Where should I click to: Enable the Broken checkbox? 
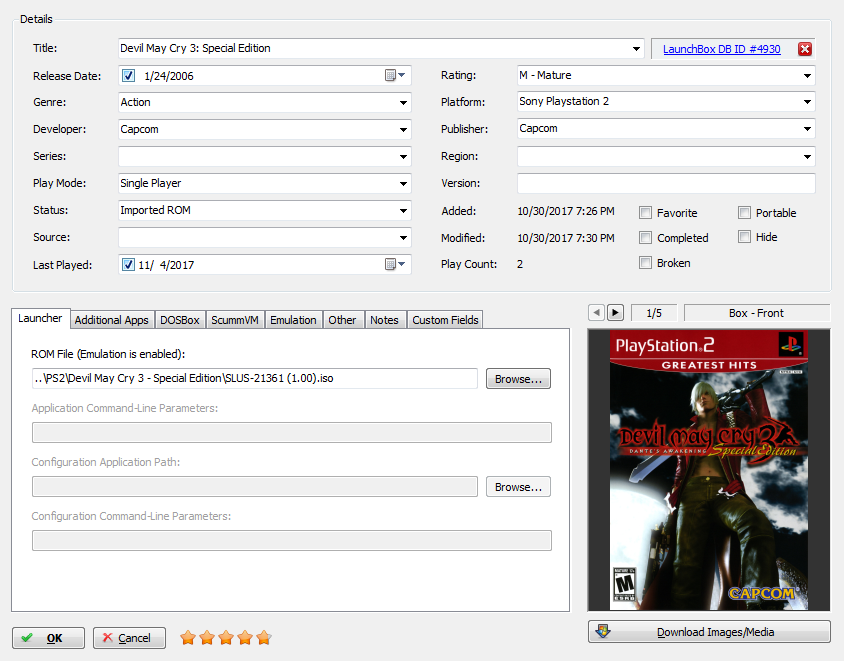645,263
